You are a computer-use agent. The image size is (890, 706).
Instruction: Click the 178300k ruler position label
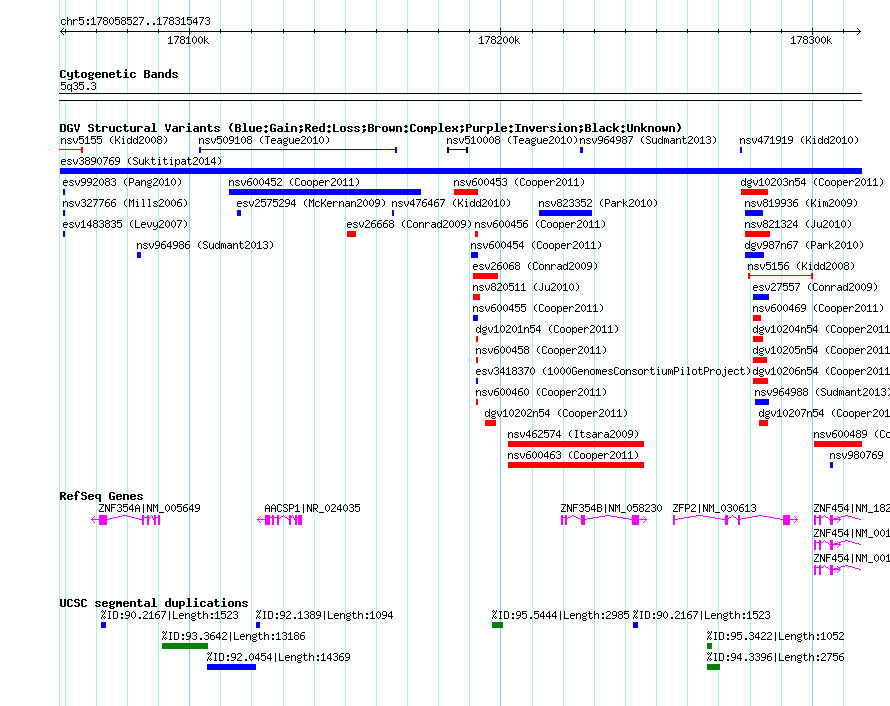coord(811,40)
